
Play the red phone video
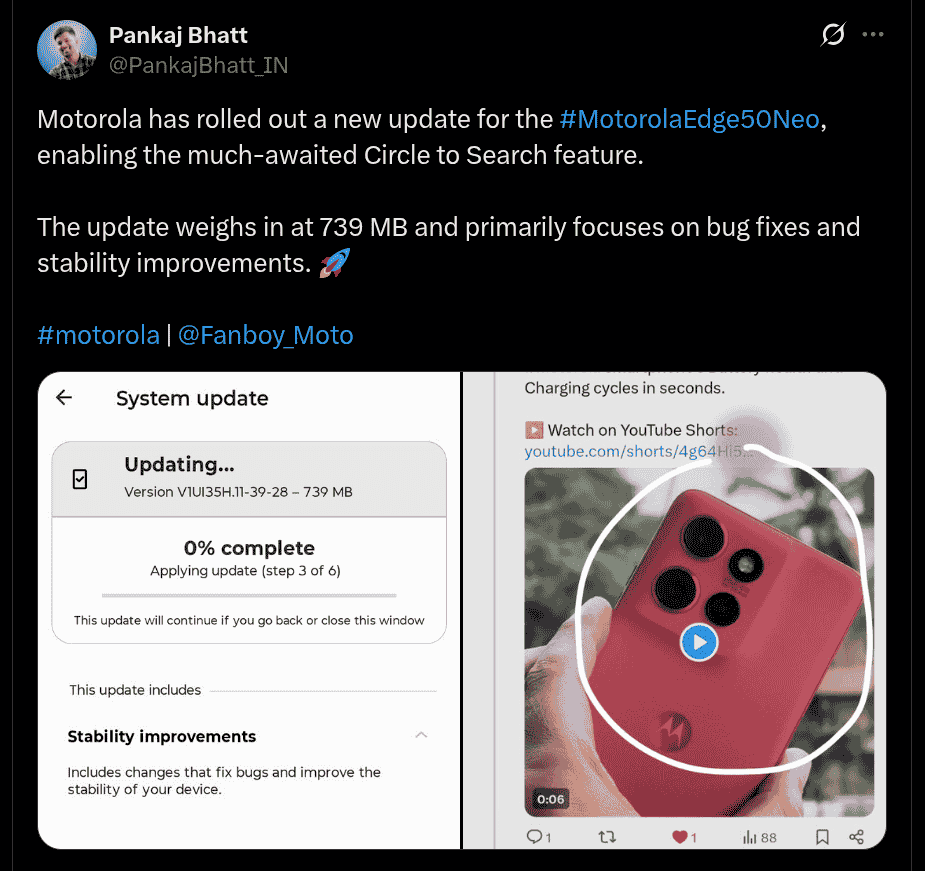coord(699,642)
